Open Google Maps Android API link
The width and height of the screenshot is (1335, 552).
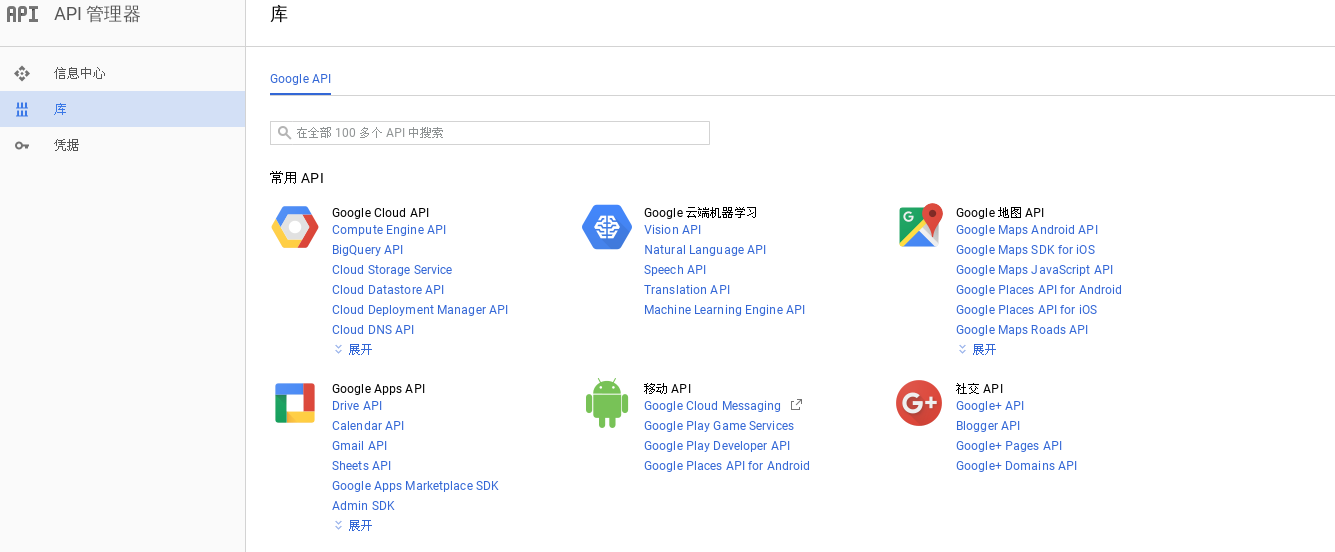[1027, 230]
